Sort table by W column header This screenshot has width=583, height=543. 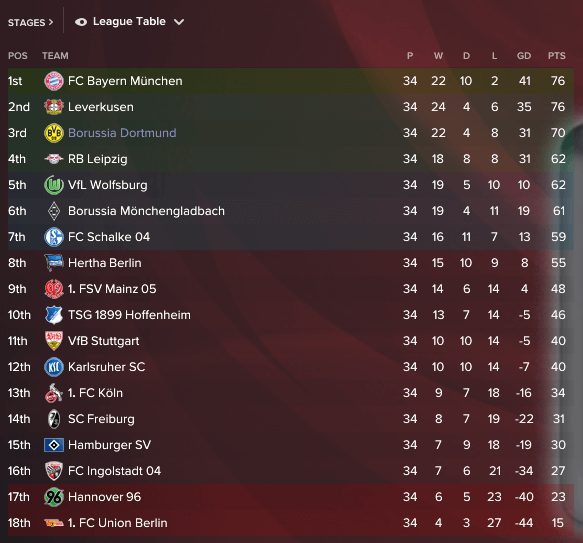click(438, 56)
